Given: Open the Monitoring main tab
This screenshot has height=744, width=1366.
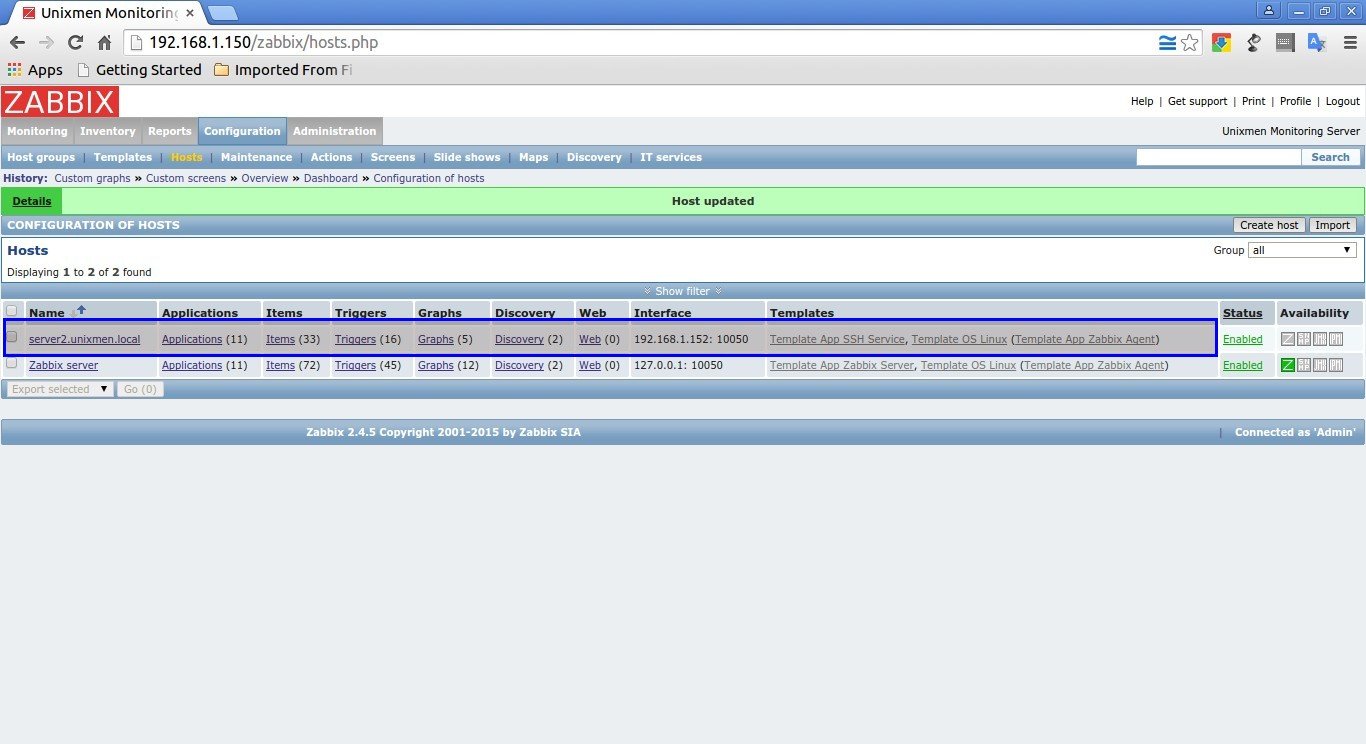Looking at the screenshot, I should [x=37, y=131].
